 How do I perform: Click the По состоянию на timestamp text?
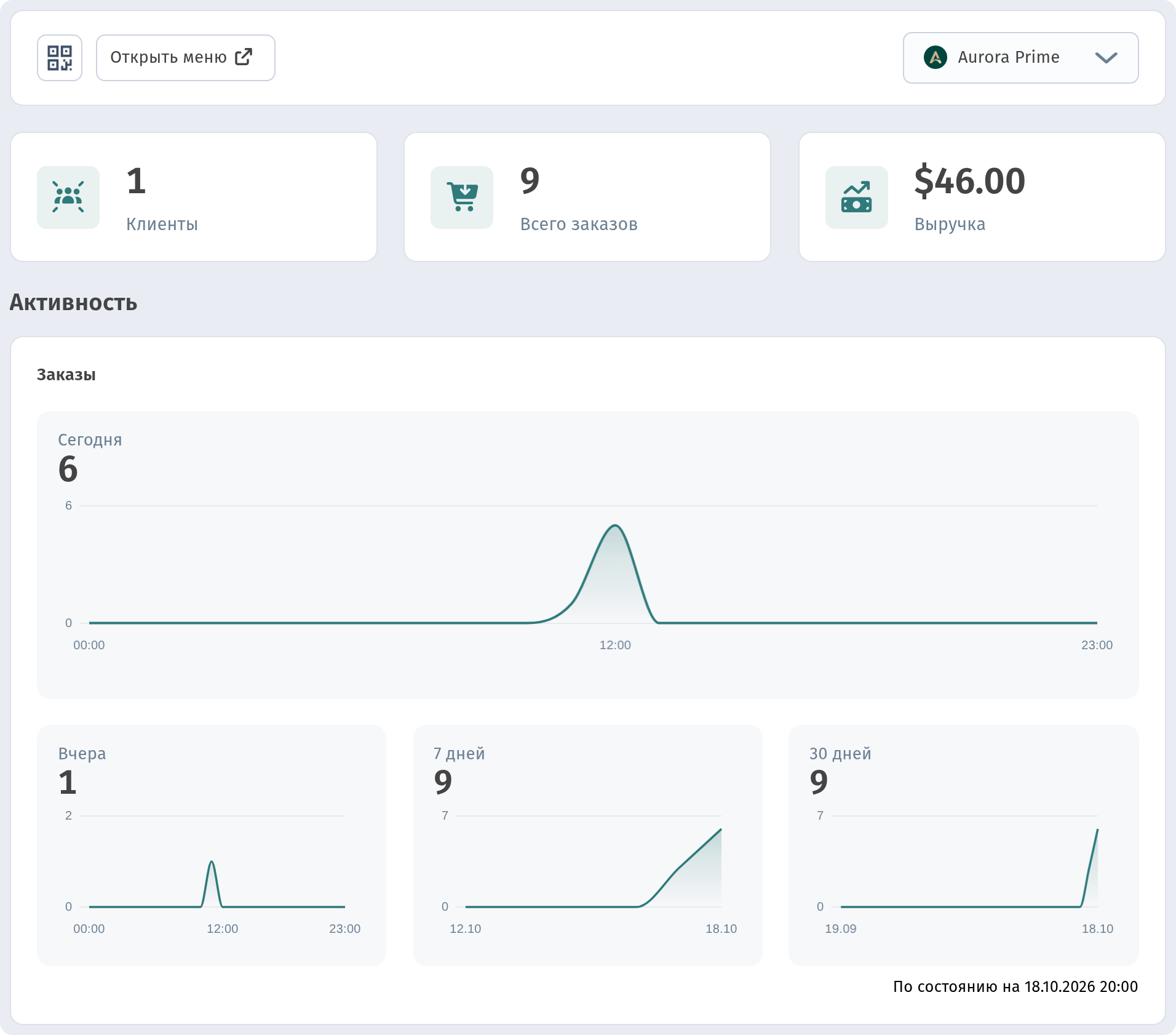tap(1015, 986)
